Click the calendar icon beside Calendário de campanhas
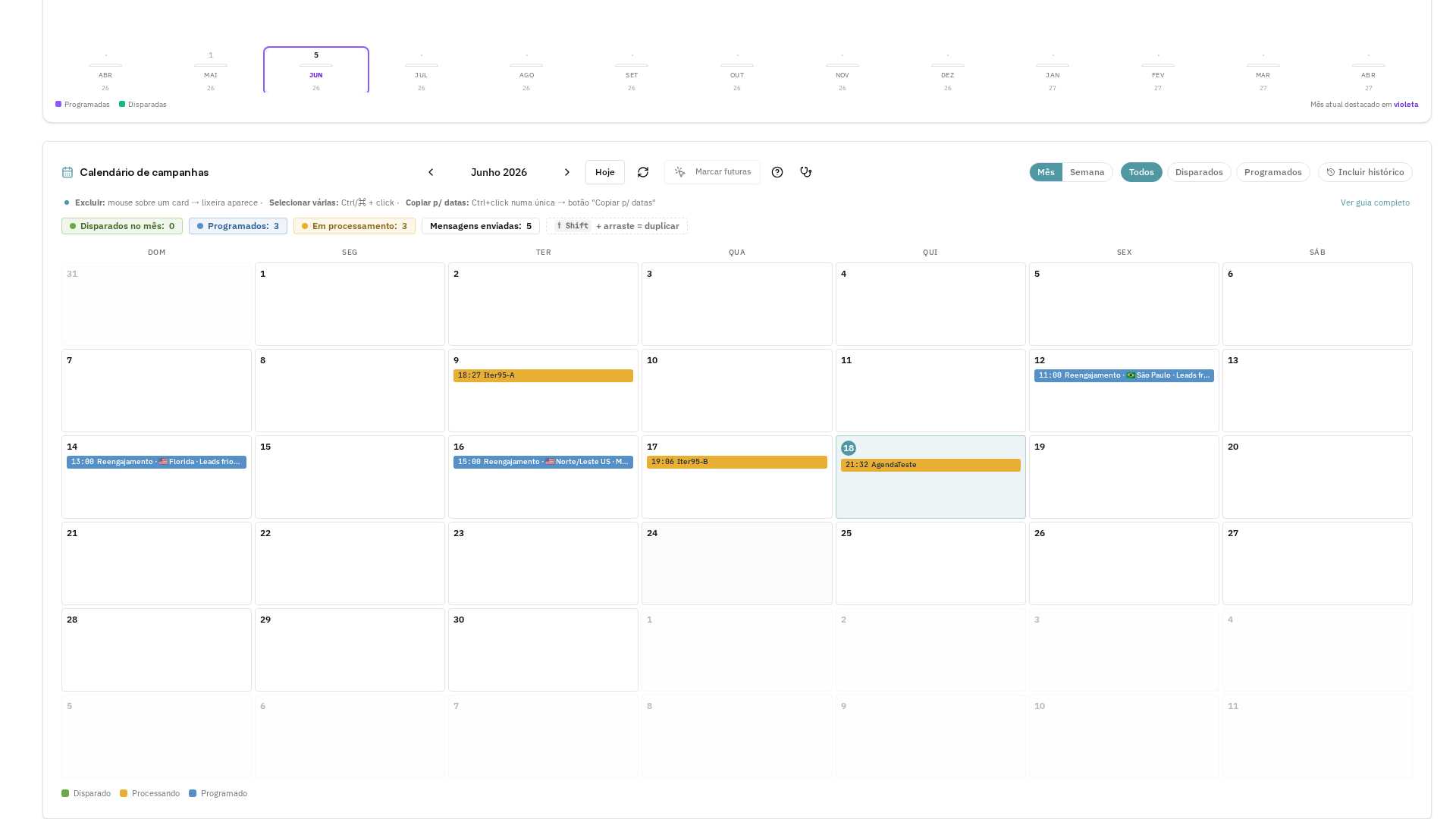This screenshot has height=819, width=1456. point(67,172)
